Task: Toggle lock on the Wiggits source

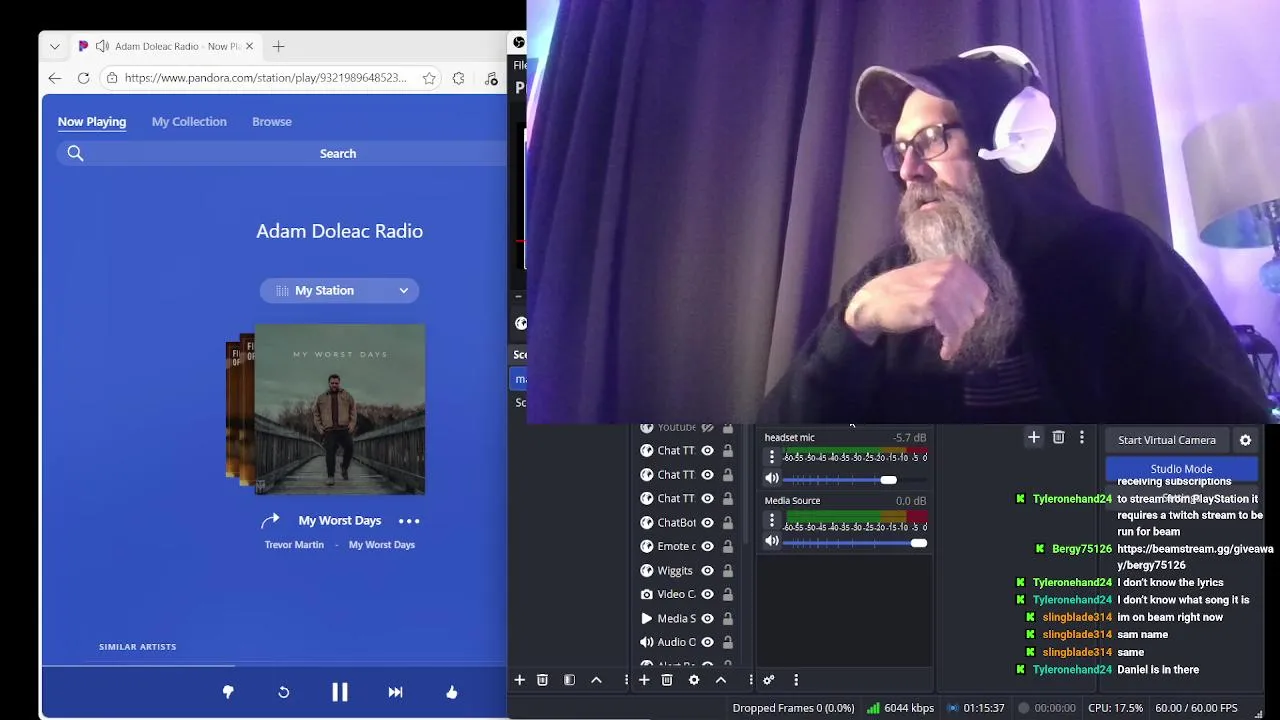Action: tap(727, 571)
